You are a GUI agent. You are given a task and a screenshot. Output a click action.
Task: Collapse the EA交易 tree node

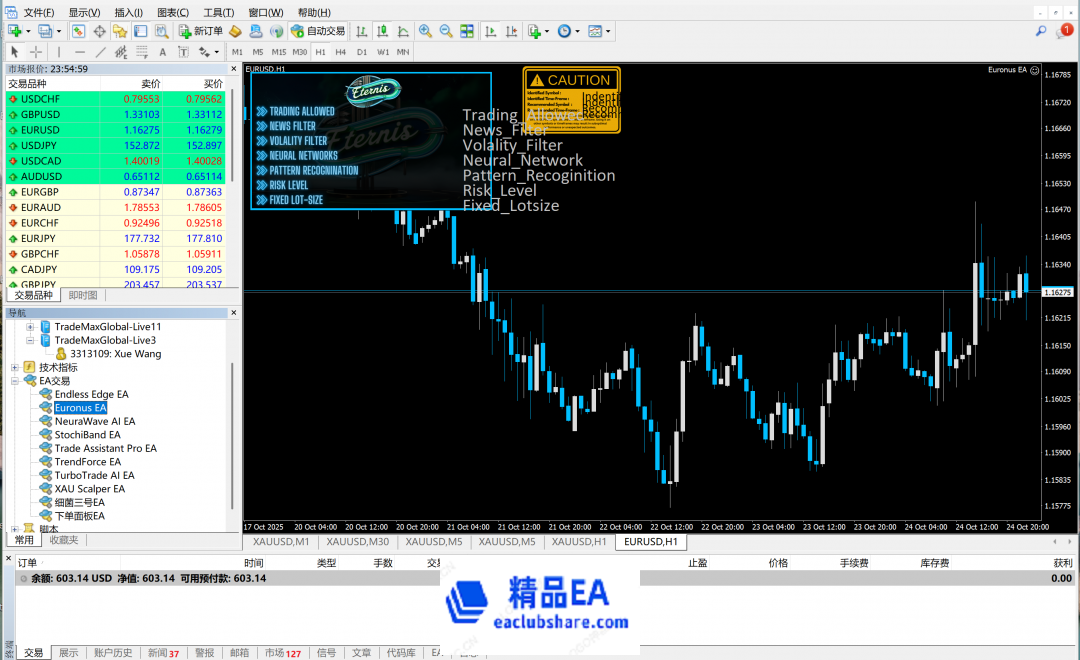tap(15, 381)
